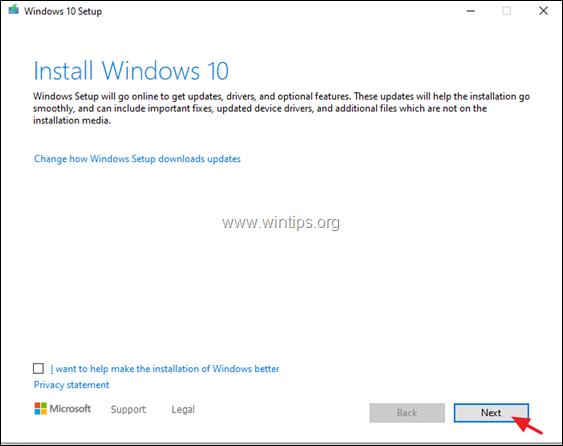Image resolution: width=563 pixels, height=446 pixels.
Task: Minimize the Windows 10 Setup window
Action: tap(470, 11)
